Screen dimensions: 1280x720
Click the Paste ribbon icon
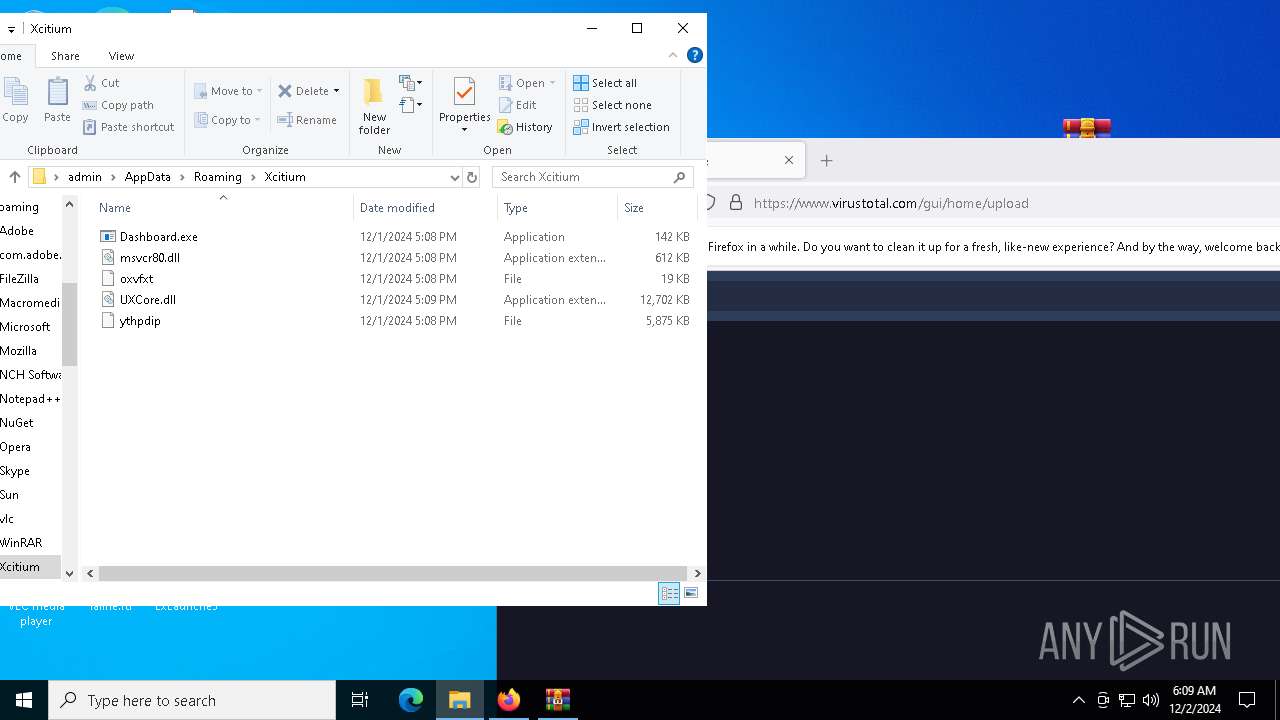(57, 100)
